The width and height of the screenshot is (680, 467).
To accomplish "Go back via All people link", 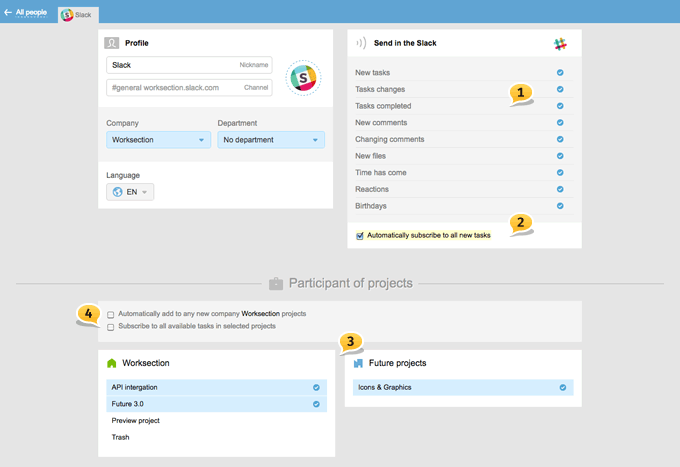I will tap(31, 12).
